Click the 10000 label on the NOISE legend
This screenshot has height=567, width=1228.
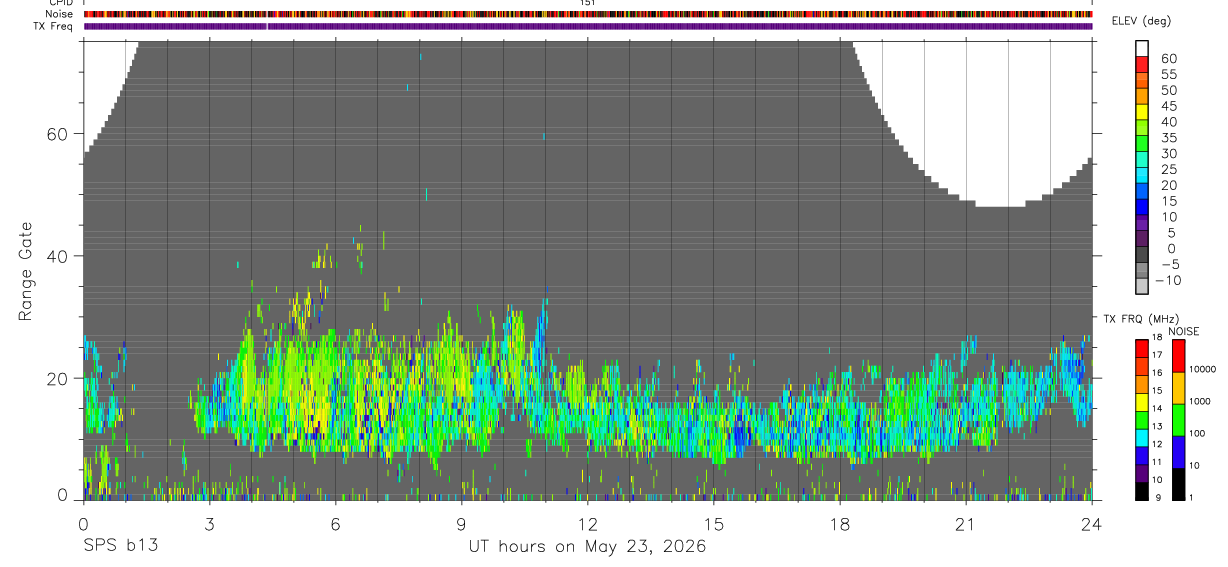point(1203,370)
